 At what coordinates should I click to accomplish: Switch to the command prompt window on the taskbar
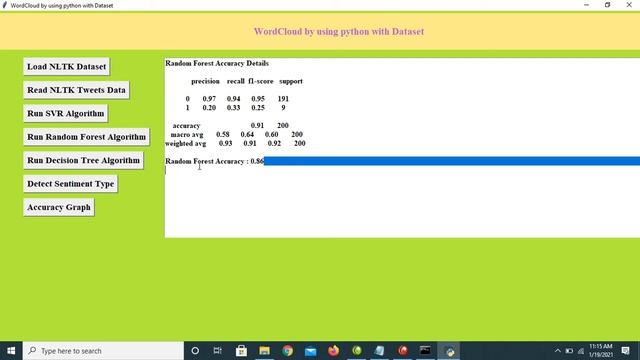pyautogui.click(x=425, y=351)
